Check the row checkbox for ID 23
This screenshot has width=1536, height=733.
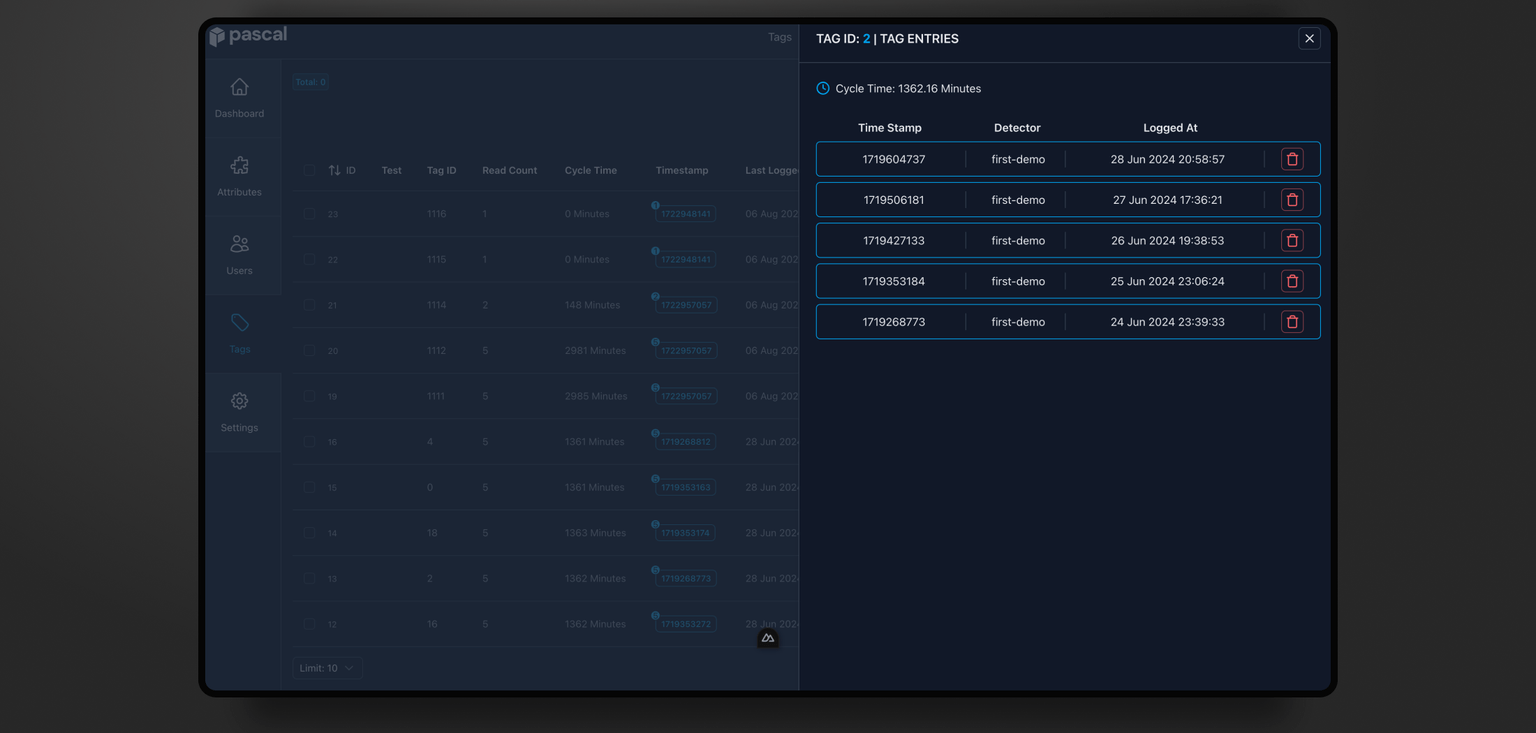(x=309, y=214)
